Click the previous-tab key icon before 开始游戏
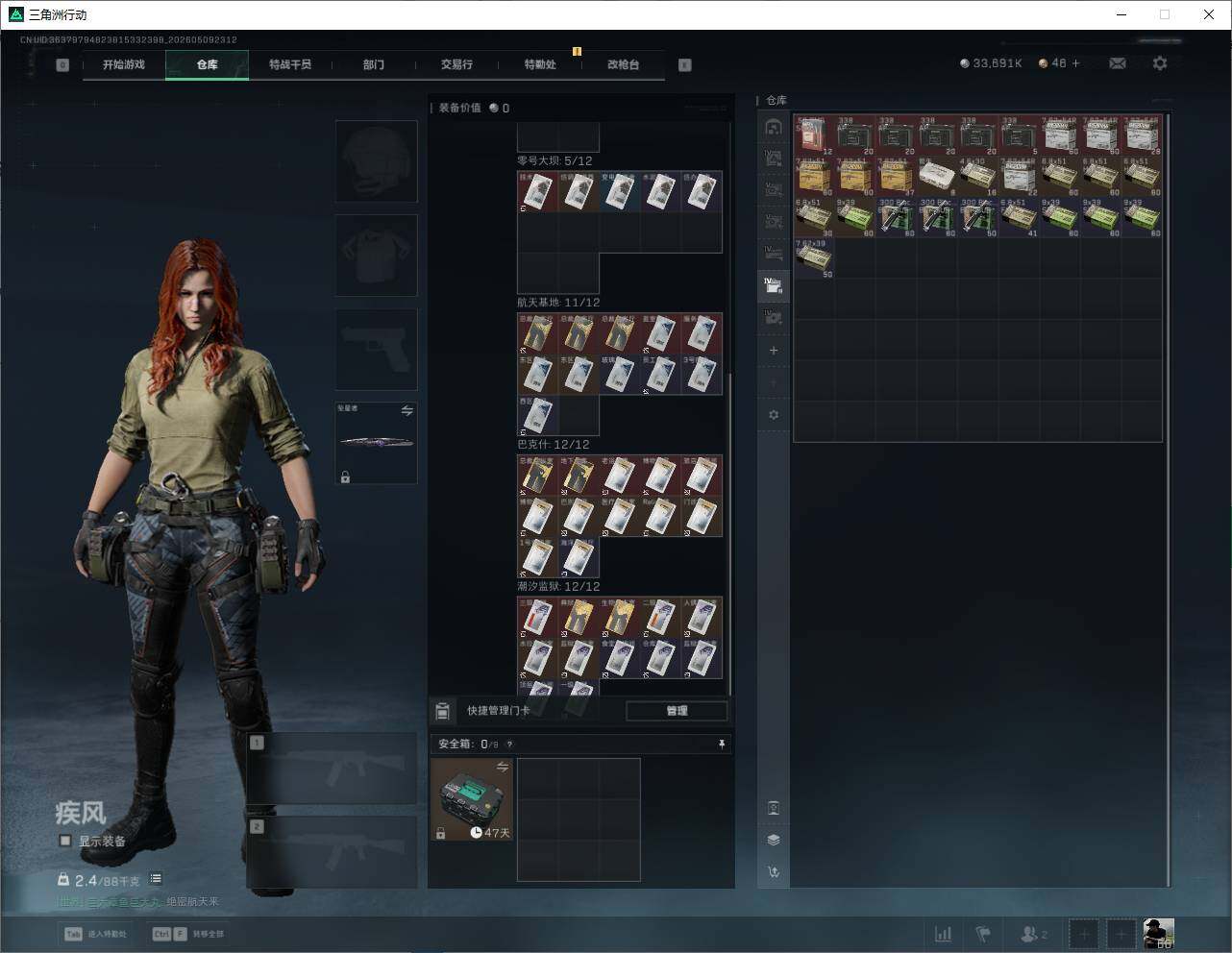 tap(62, 65)
